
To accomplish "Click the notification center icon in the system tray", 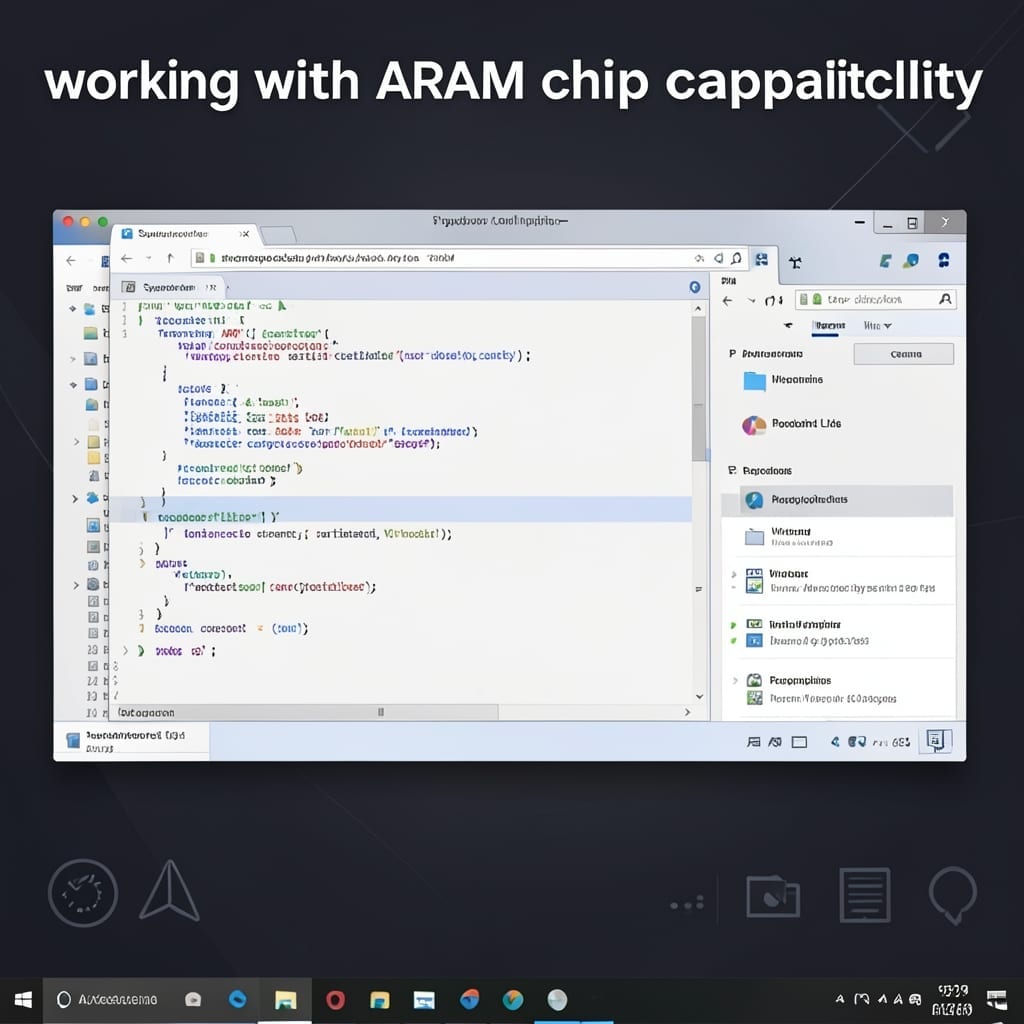I will tap(997, 999).
